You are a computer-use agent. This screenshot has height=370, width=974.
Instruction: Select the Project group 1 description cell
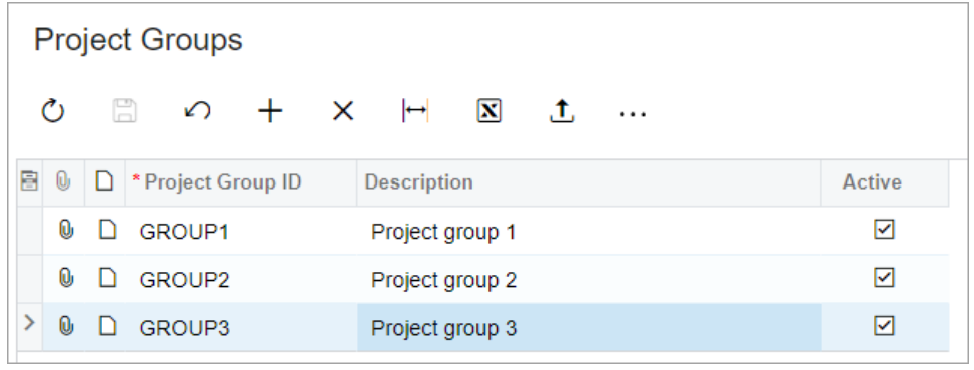click(x=589, y=232)
